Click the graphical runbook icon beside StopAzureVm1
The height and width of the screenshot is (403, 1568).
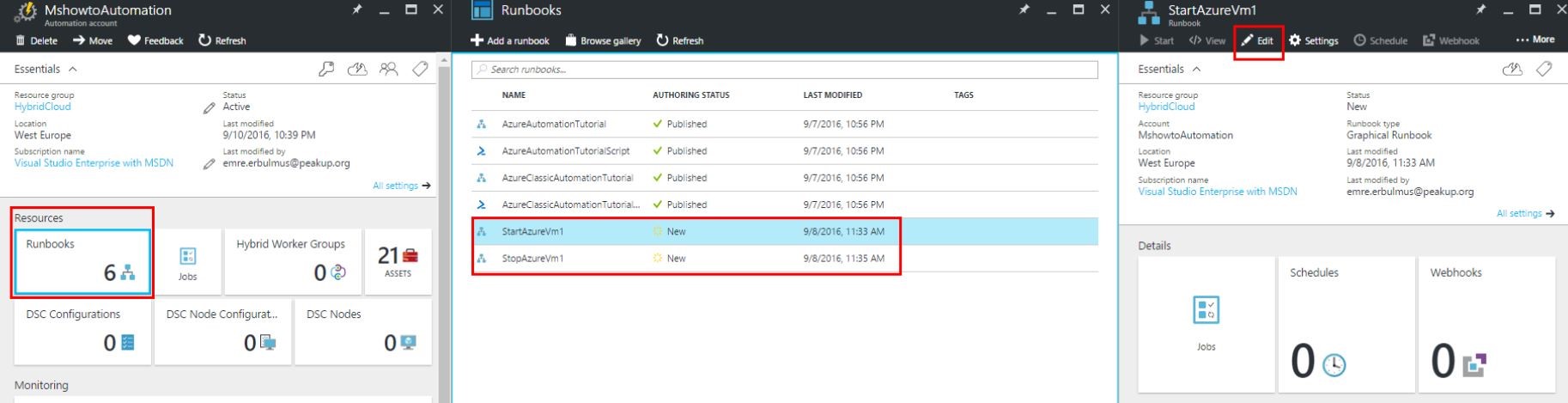[x=482, y=258]
